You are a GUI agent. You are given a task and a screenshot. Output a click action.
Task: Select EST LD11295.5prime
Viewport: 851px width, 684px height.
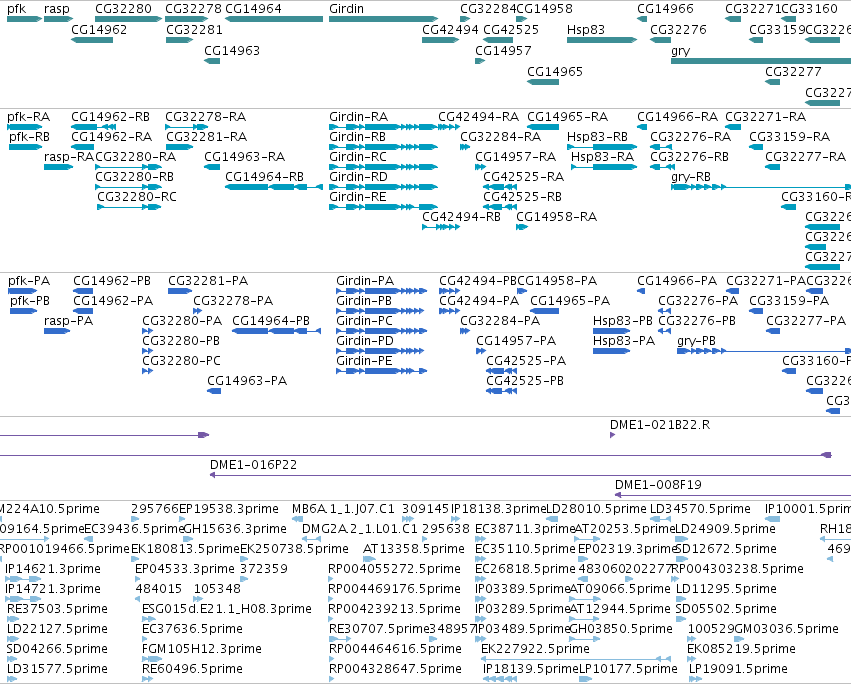pos(726,589)
